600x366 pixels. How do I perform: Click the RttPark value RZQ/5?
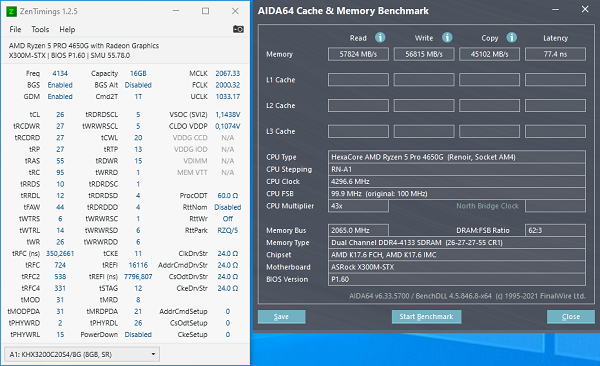click(x=228, y=230)
